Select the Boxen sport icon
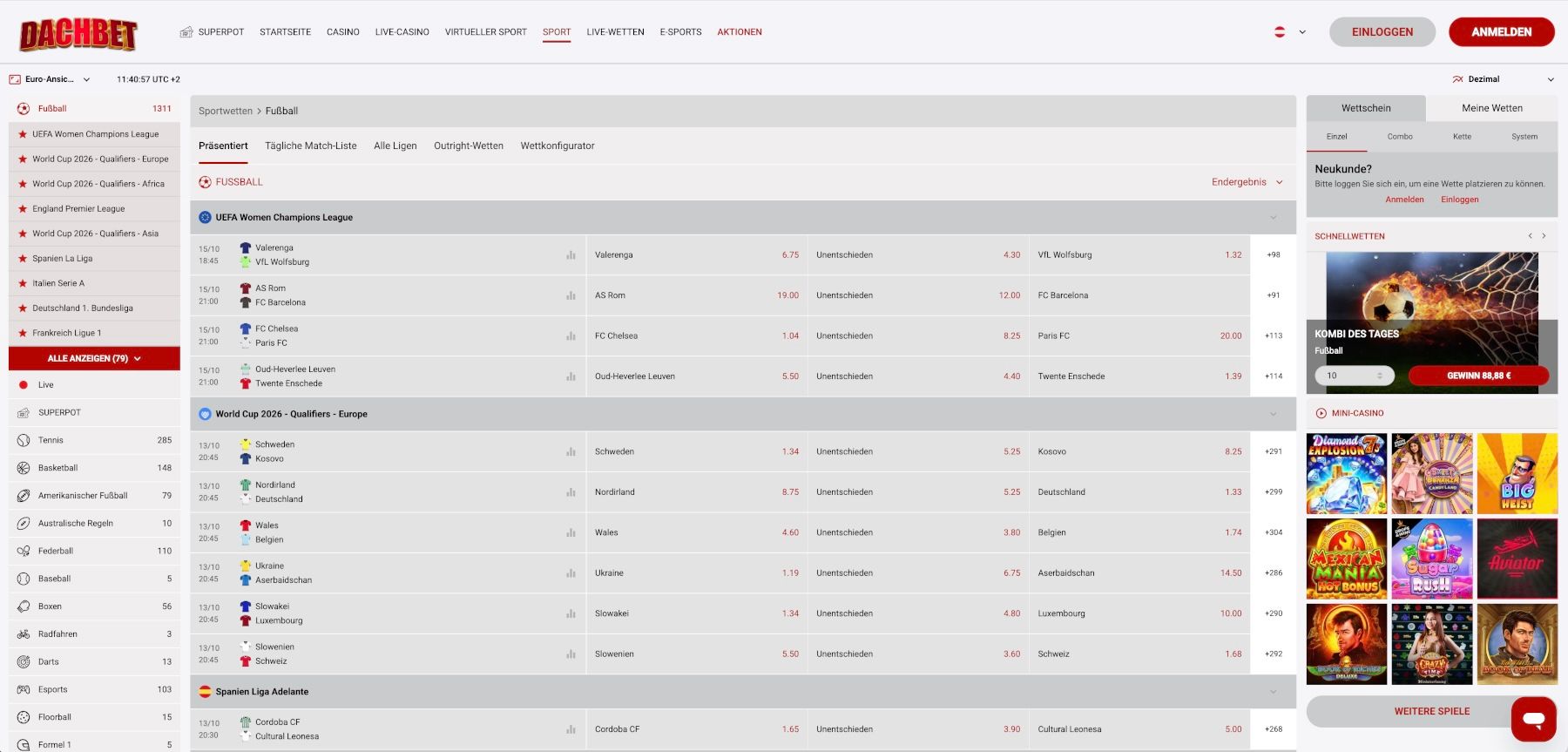This screenshot has height=752, width=1568. (24, 606)
